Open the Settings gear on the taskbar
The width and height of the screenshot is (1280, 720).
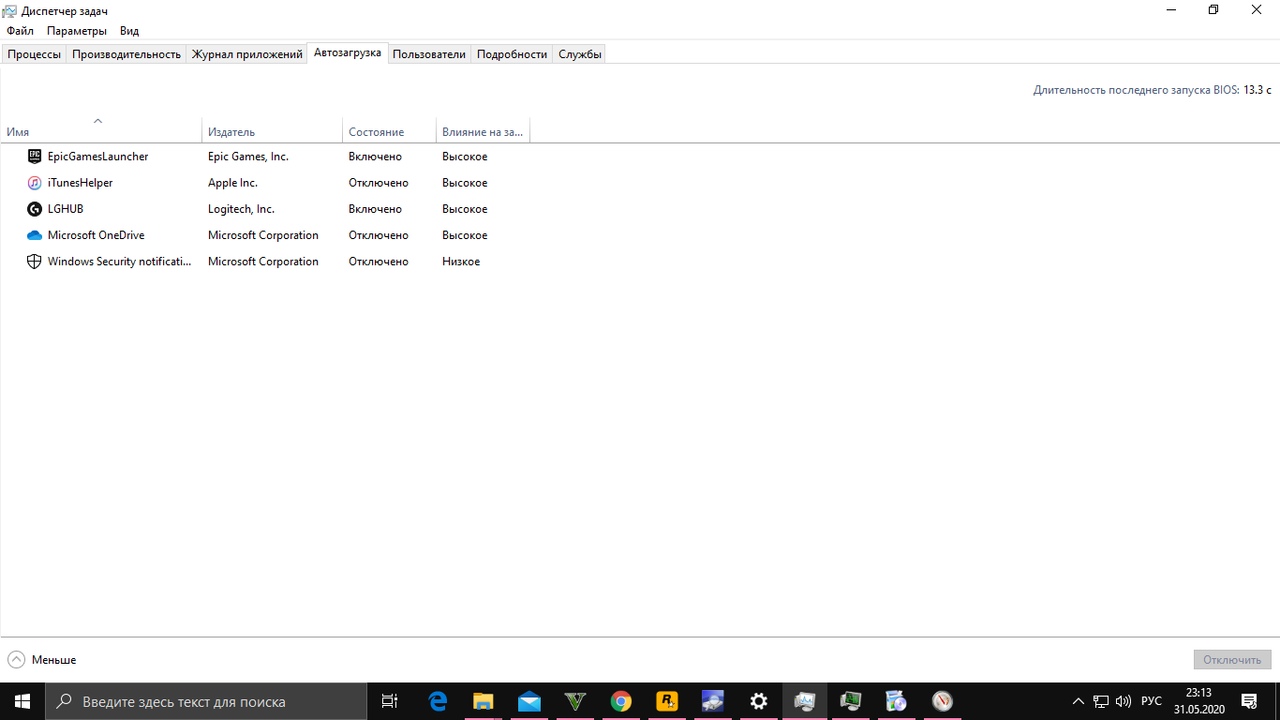click(x=759, y=701)
